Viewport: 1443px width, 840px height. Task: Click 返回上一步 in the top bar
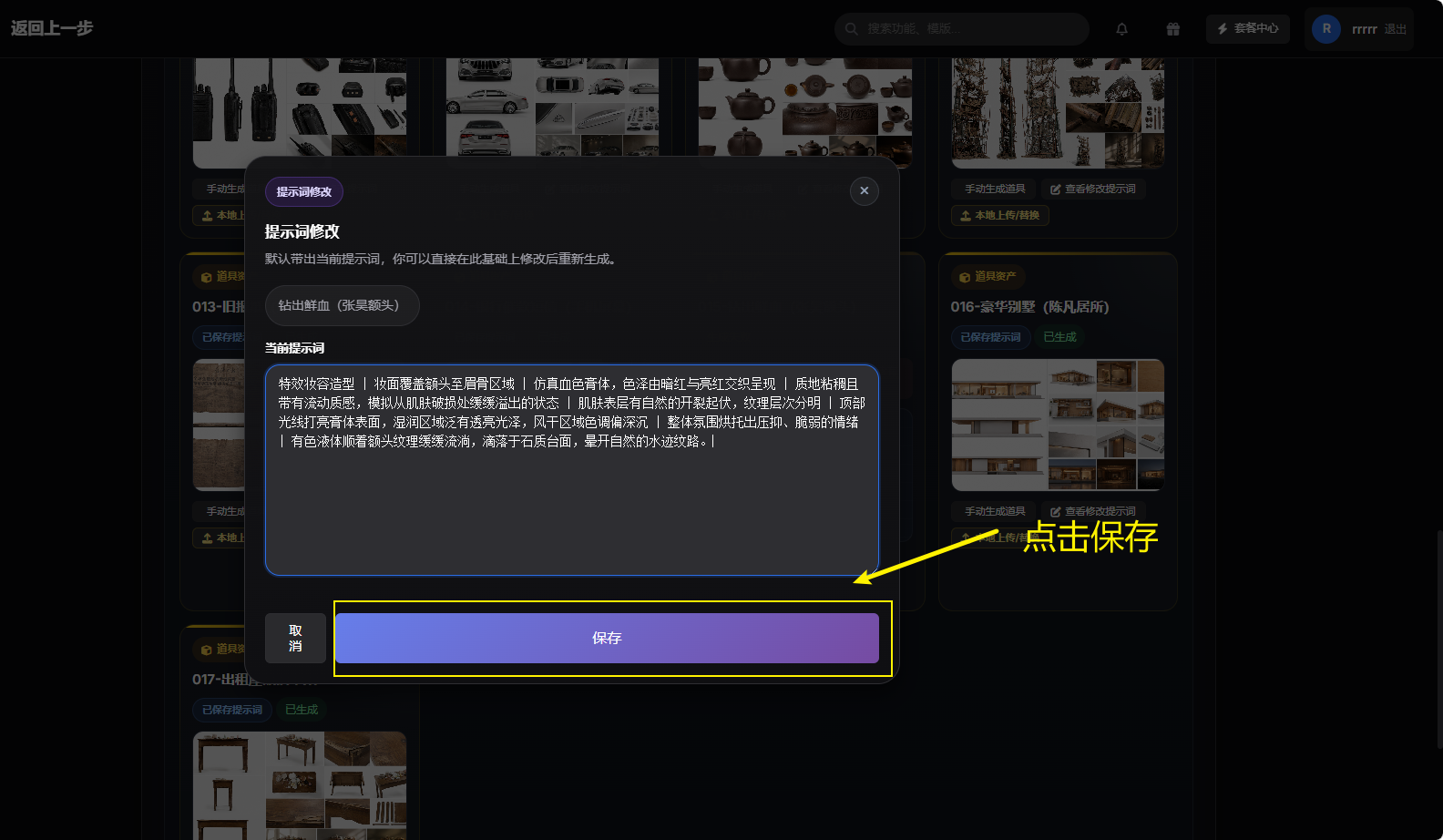[52, 28]
